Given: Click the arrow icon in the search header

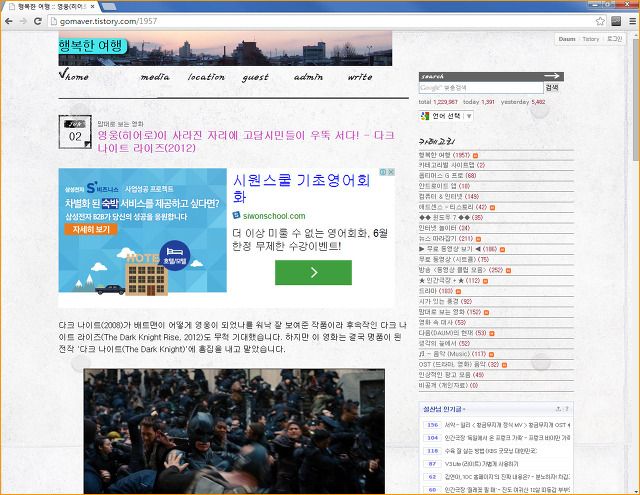Looking at the screenshot, I should click(551, 76).
